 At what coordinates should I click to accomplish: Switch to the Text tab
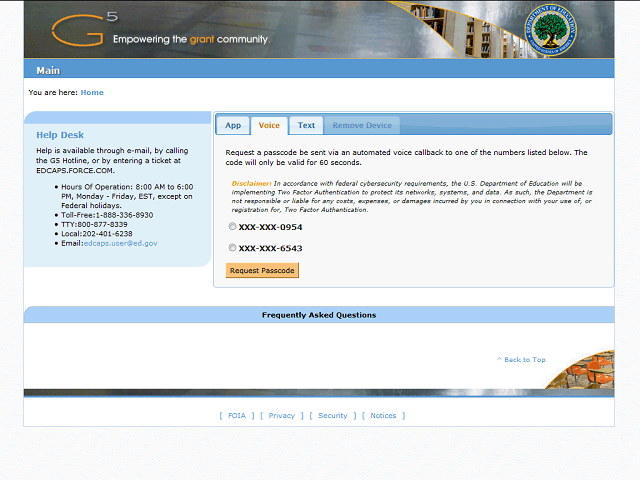click(306, 125)
